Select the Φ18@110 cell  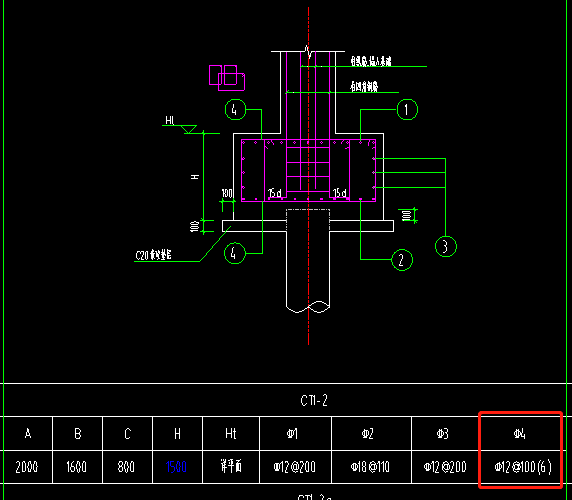[x=370, y=467]
